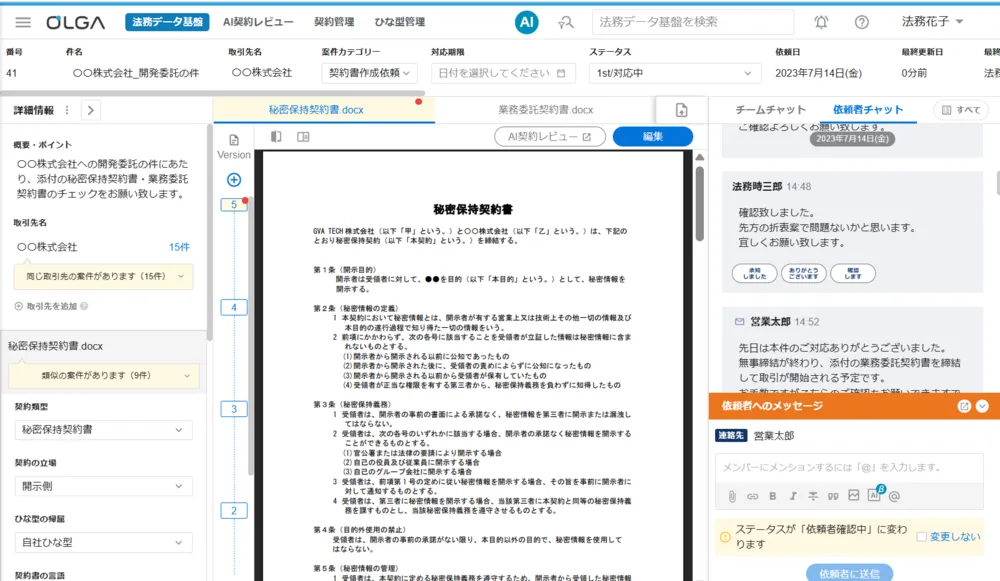Viewport: 1000px width, 581px height.
Task: Click the upload document icon beside file tabs
Action: point(682,110)
